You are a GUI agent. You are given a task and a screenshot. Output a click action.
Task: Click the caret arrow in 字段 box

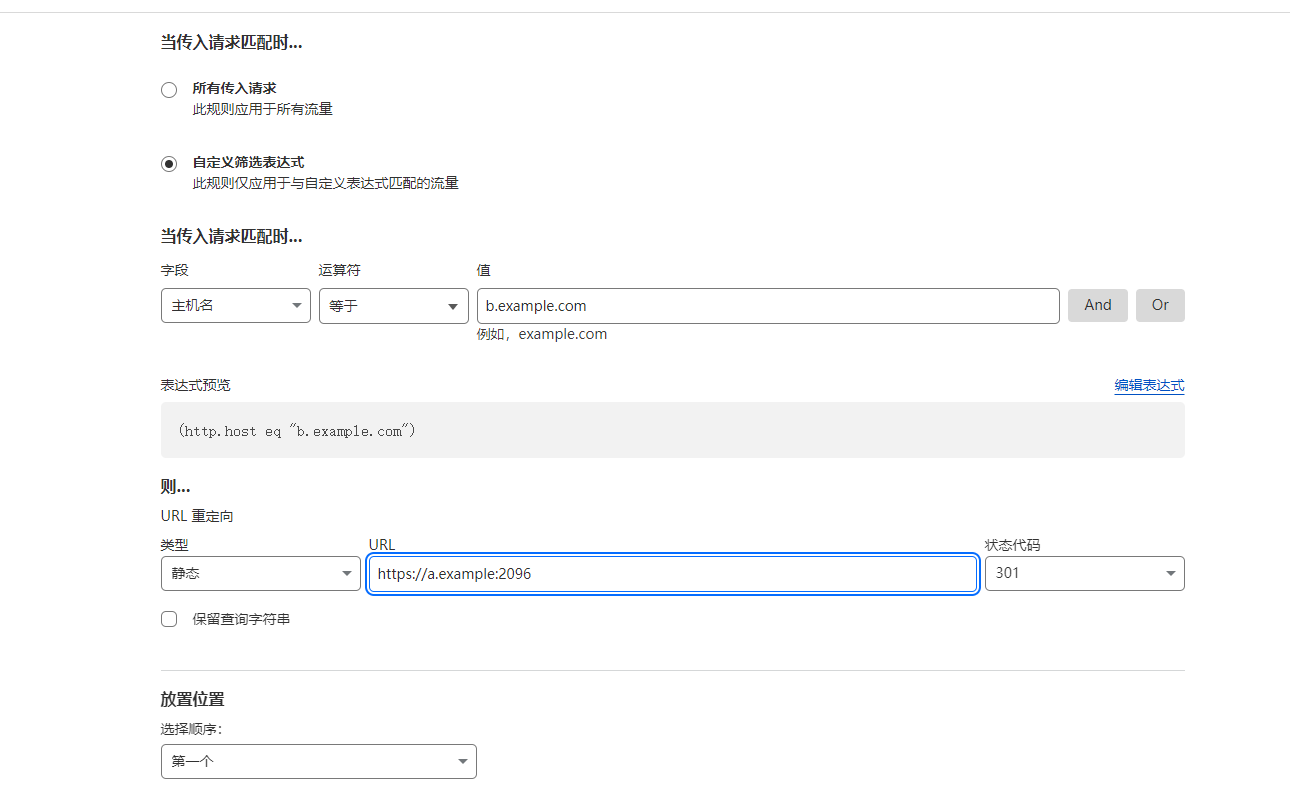pyautogui.click(x=297, y=306)
